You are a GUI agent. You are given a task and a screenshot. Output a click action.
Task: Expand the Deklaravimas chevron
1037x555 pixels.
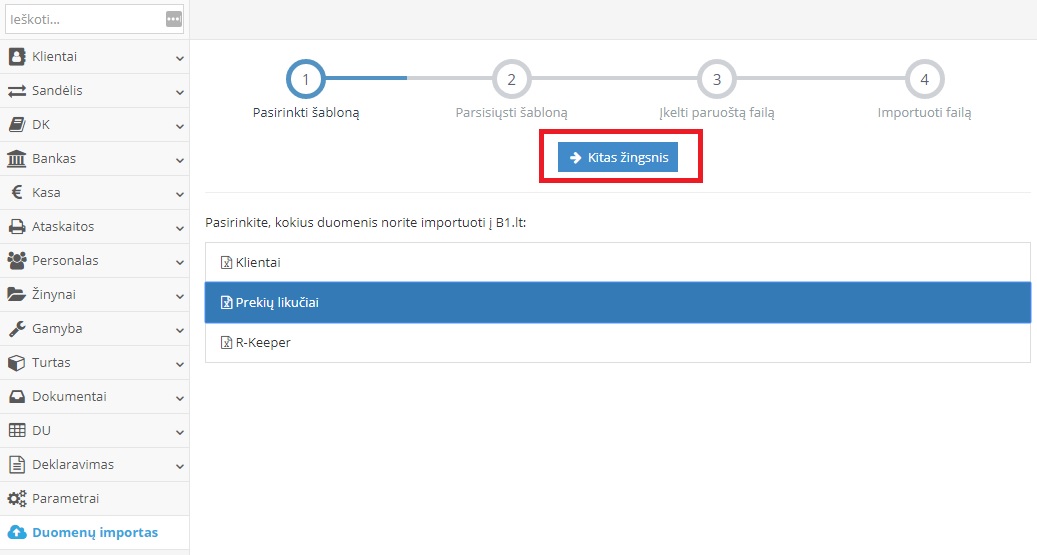pyautogui.click(x=180, y=466)
